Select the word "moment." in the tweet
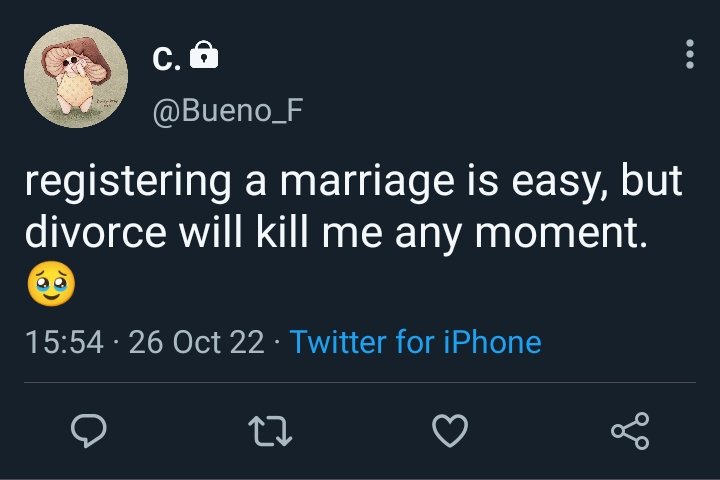The width and height of the screenshot is (720, 480). [561, 232]
